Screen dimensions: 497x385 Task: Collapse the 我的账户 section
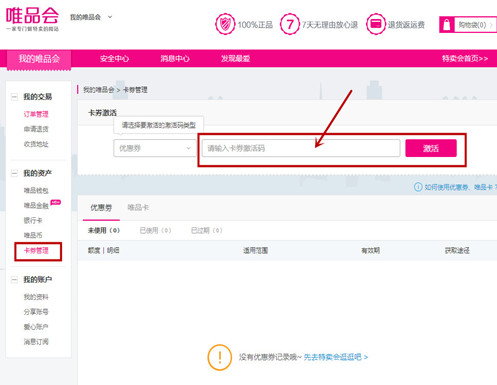[x=14, y=279]
